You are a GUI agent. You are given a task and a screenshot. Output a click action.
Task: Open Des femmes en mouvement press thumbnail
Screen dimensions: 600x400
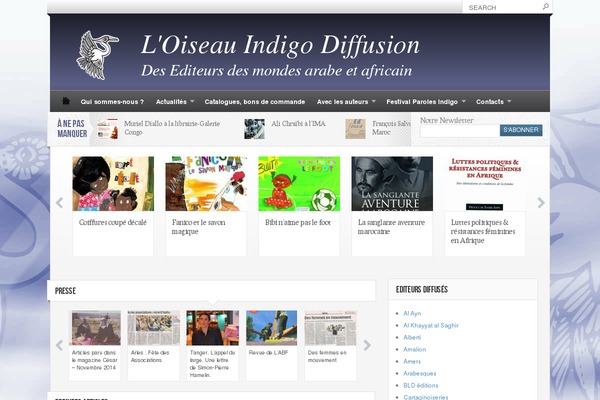tap(331, 328)
